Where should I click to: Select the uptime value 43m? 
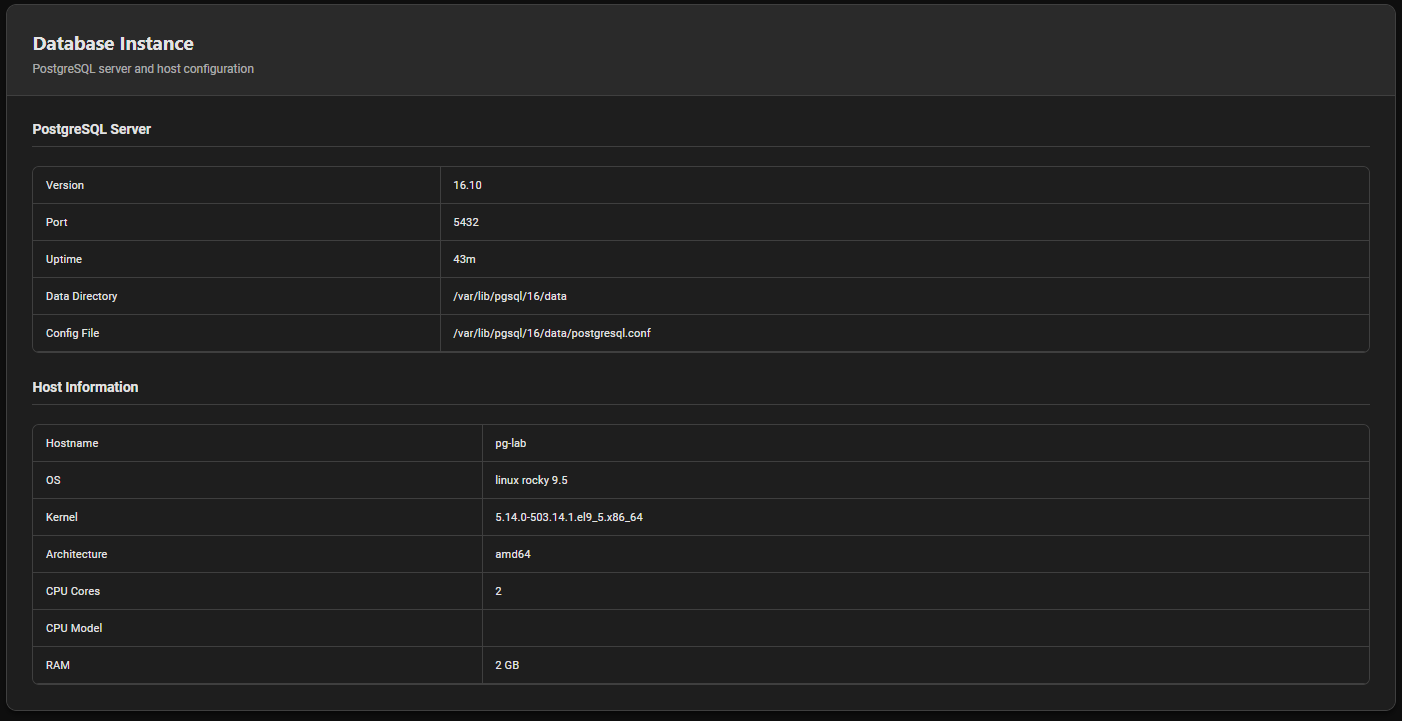click(464, 259)
